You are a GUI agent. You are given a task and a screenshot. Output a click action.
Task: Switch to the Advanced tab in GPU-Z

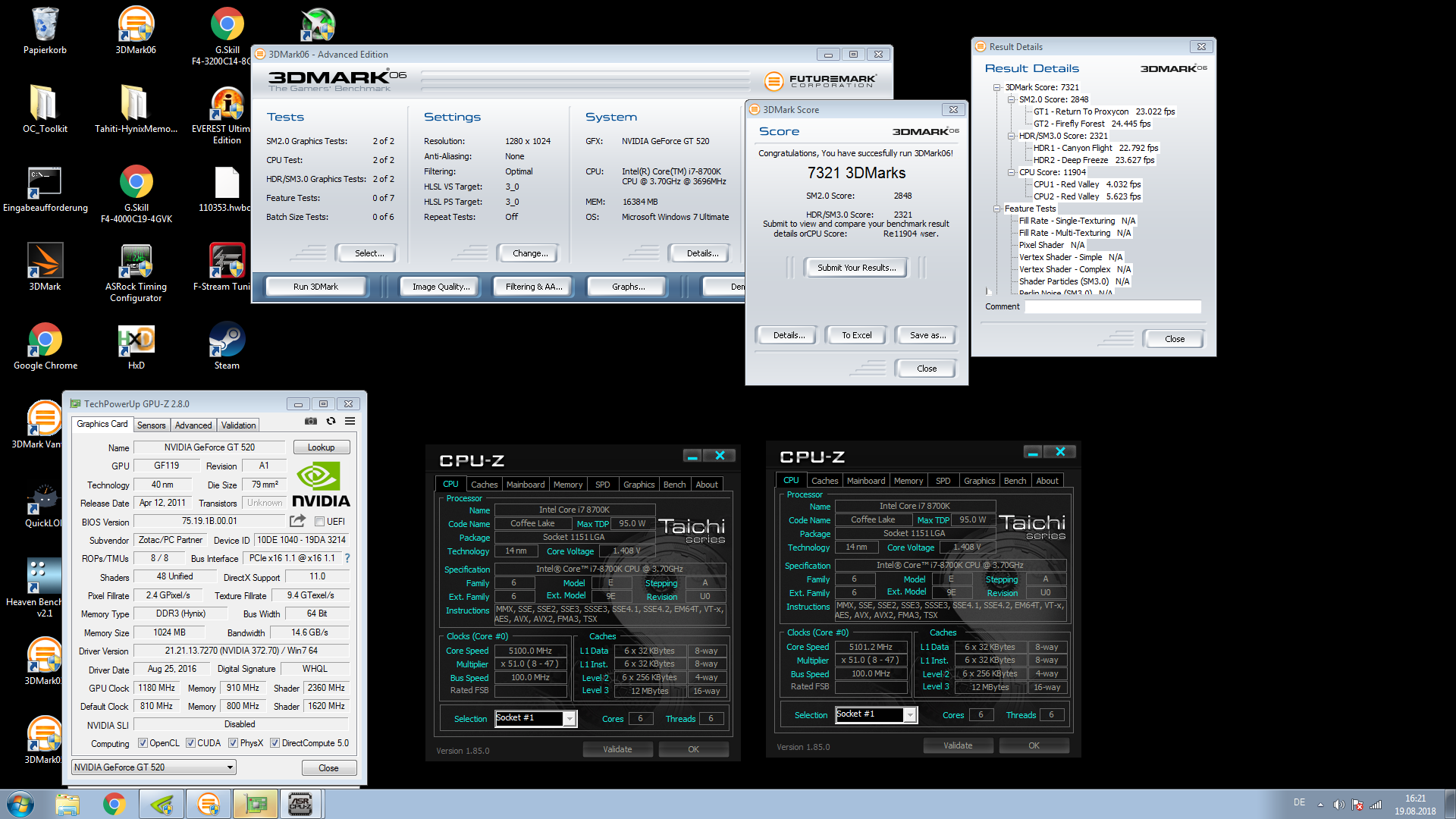click(193, 425)
